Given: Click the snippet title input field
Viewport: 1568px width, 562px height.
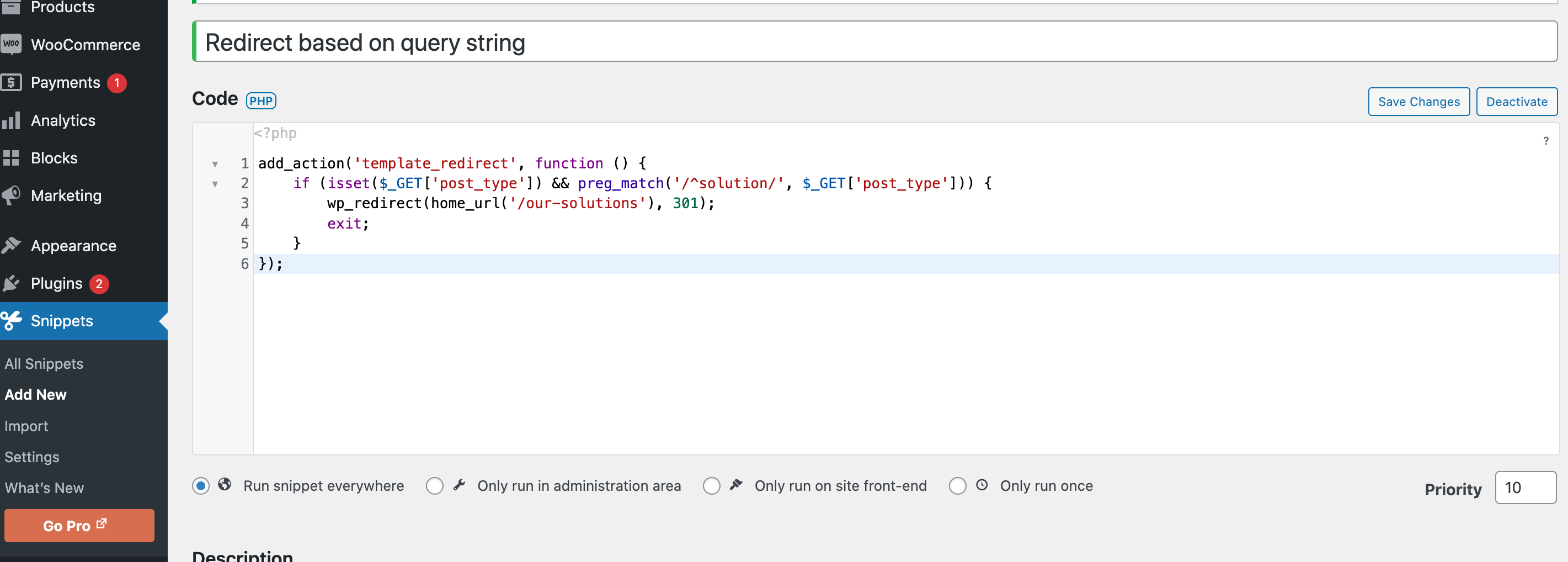Looking at the screenshot, I should 874,41.
